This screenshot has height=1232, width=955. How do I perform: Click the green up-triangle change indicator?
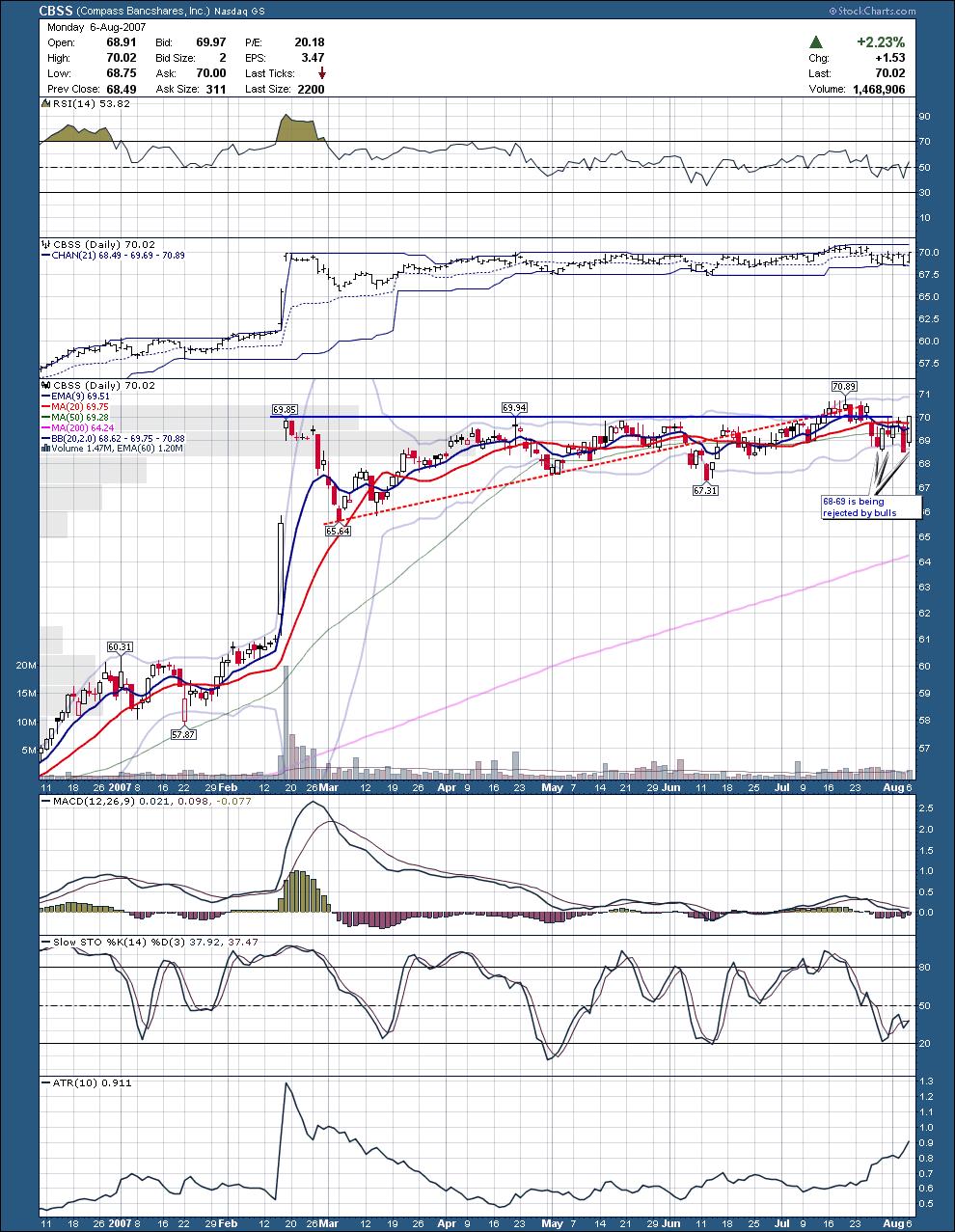click(x=816, y=41)
